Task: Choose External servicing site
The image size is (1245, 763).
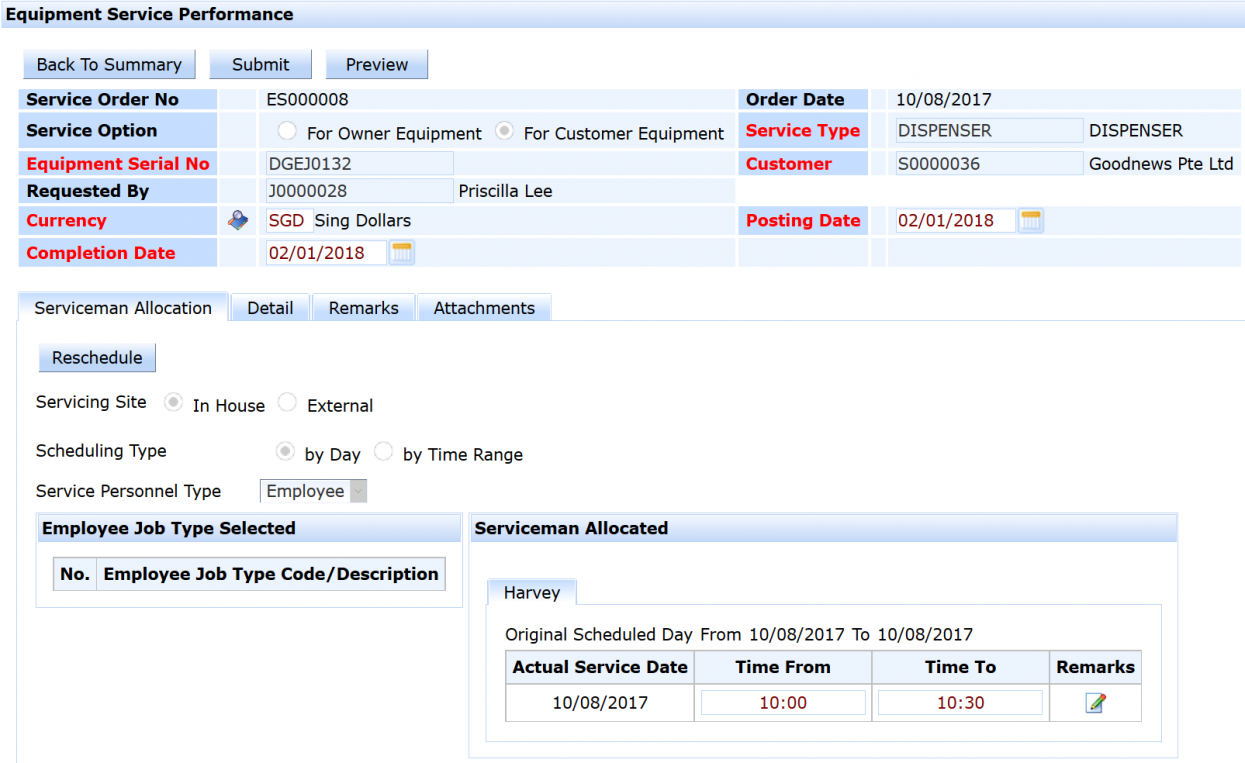Action: click(x=288, y=403)
